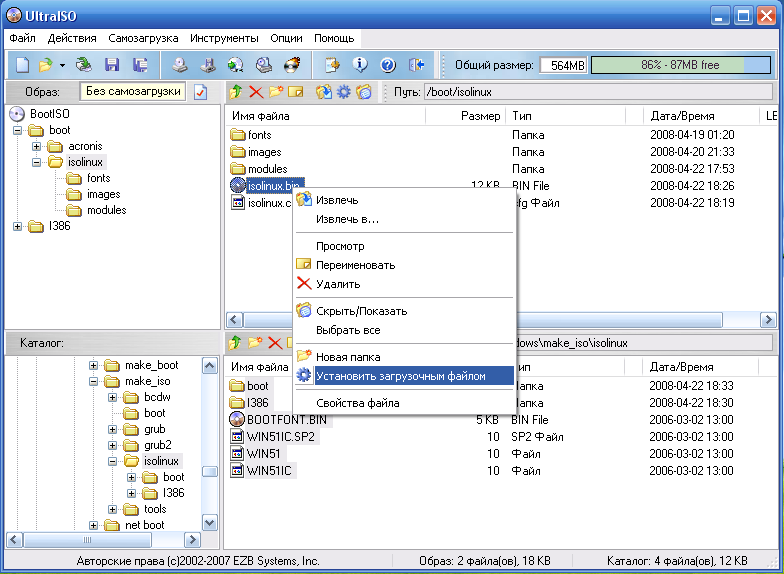Toggle the checkmark icon next to Без самозагрузки

point(200,92)
